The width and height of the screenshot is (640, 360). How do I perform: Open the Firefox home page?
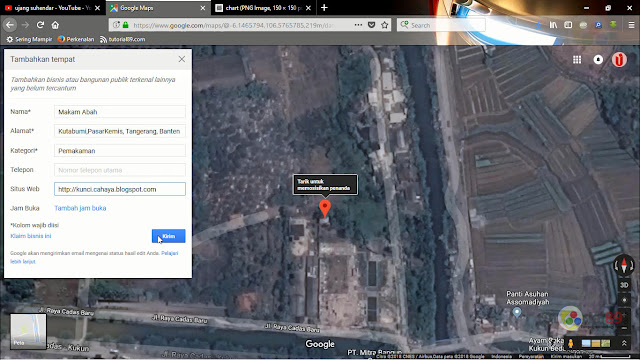click(x=55, y=25)
